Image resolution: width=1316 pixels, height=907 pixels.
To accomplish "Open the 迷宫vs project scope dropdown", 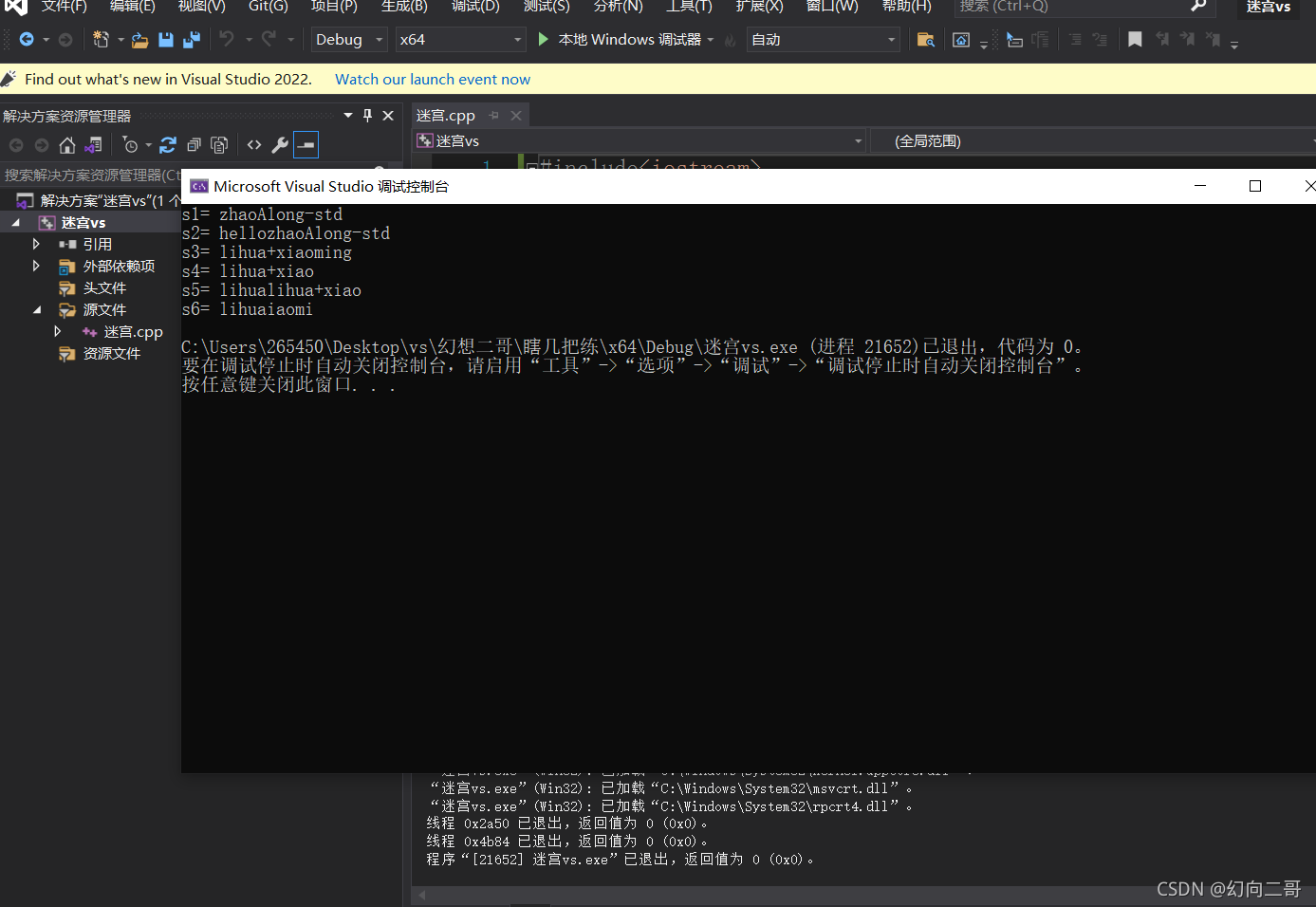I will pyautogui.click(x=640, y=141).
